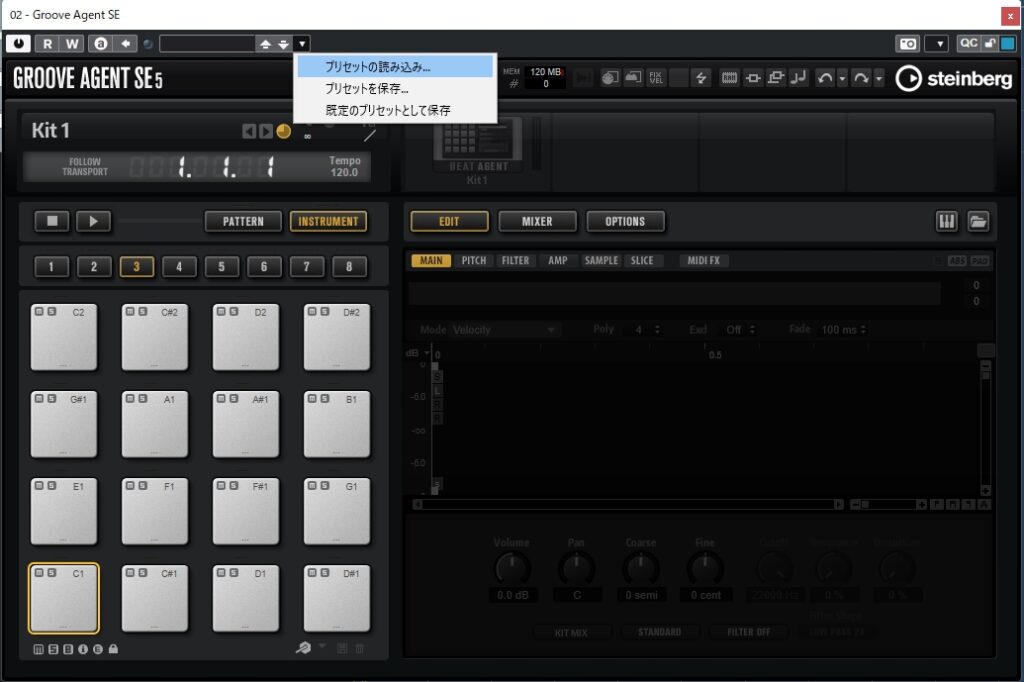This screenshot has width=1024, height=682.
Task: Click the camera snapshot icon
Action: [907, 43]
